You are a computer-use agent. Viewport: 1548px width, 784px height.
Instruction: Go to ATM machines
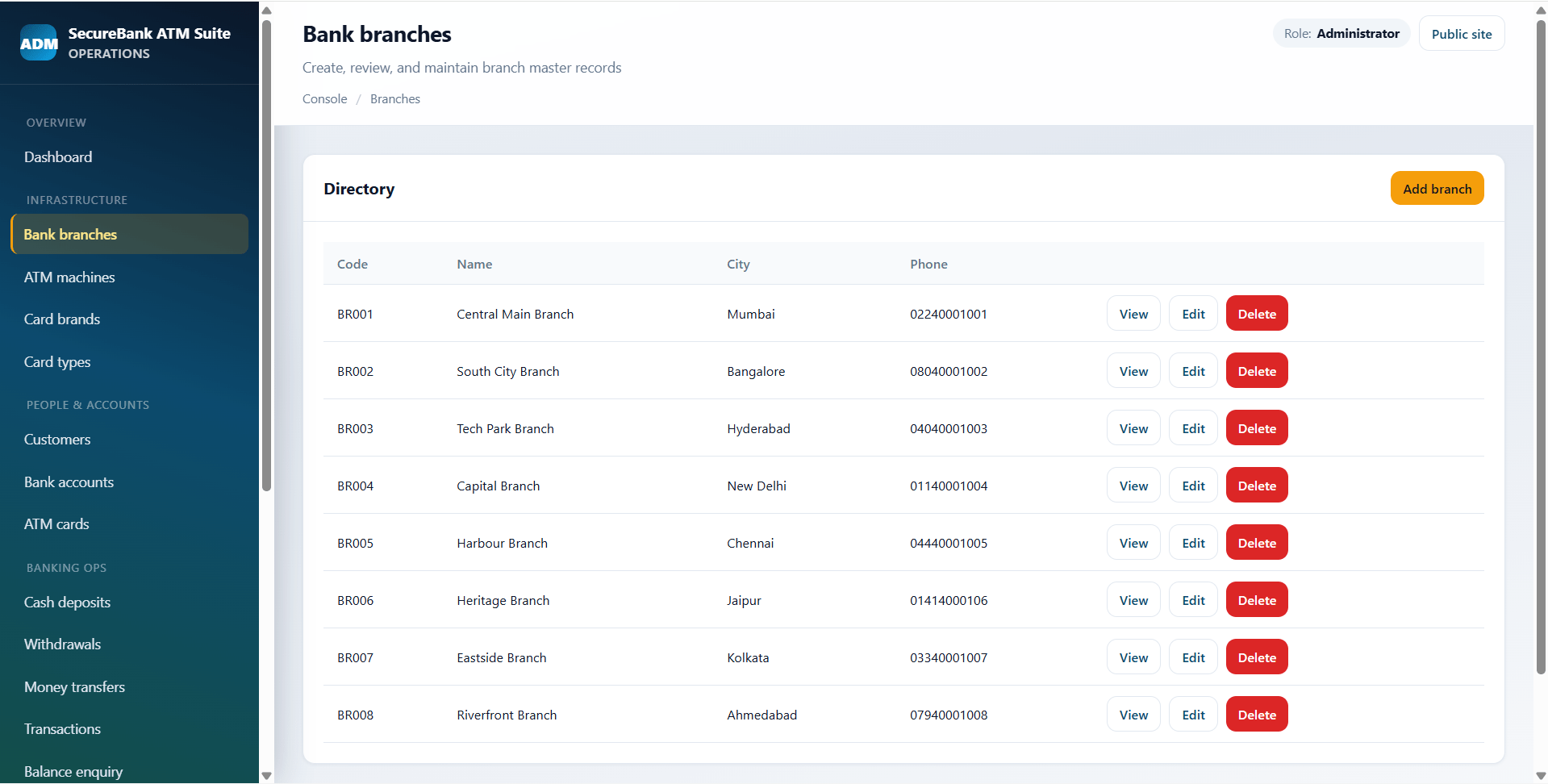pyautogui.click(x=69, y=277)
